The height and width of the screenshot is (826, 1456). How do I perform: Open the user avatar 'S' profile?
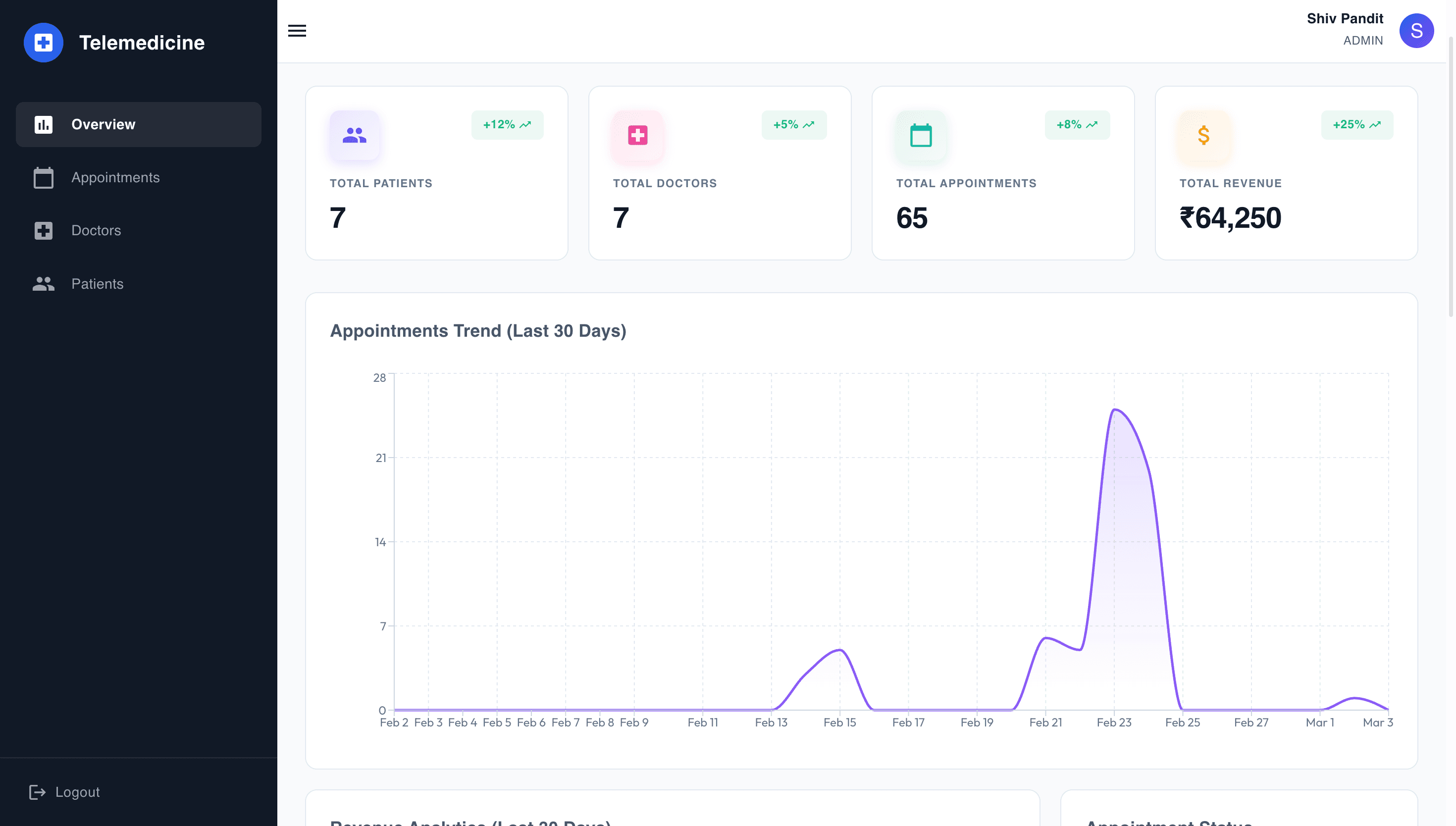(x=1416, y=31)
